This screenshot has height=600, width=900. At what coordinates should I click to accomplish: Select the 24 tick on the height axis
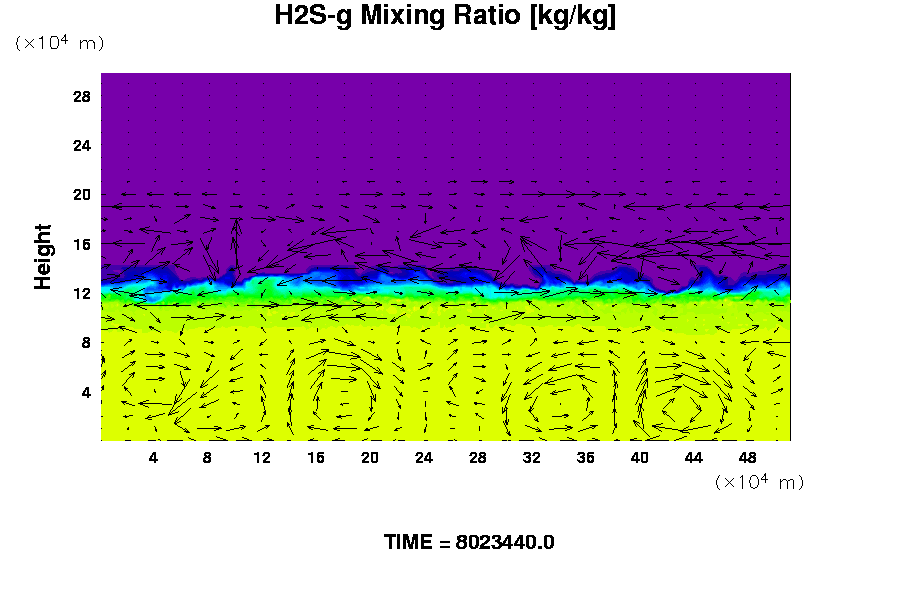(x=81, y=146)
